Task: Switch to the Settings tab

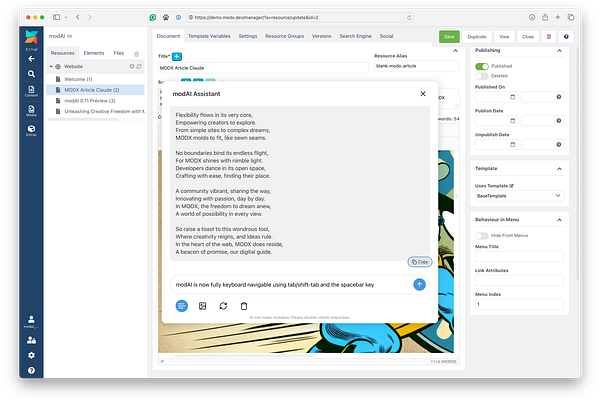Action: click(x=248, y=36)
